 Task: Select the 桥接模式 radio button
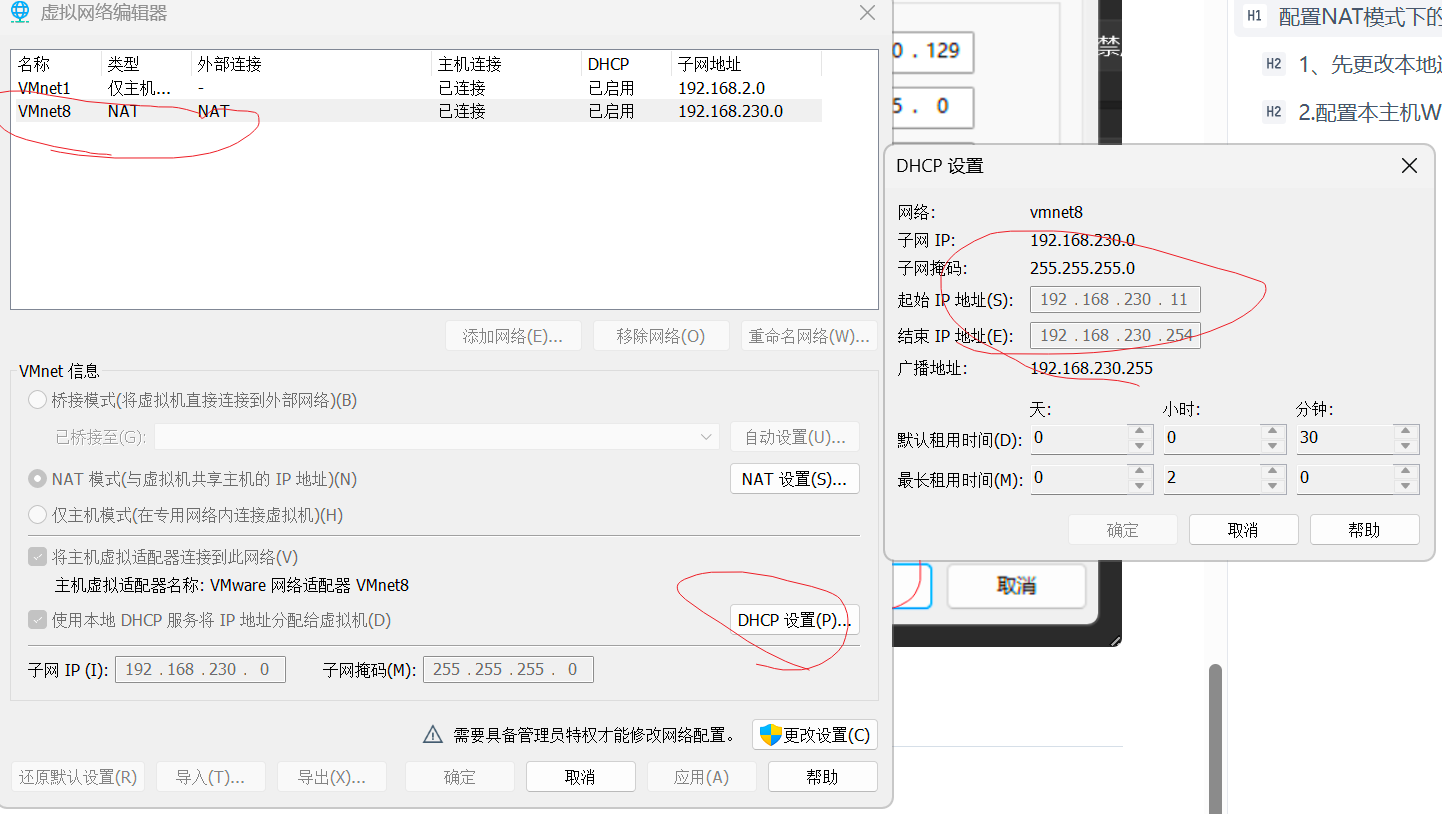tap(37, 400)
